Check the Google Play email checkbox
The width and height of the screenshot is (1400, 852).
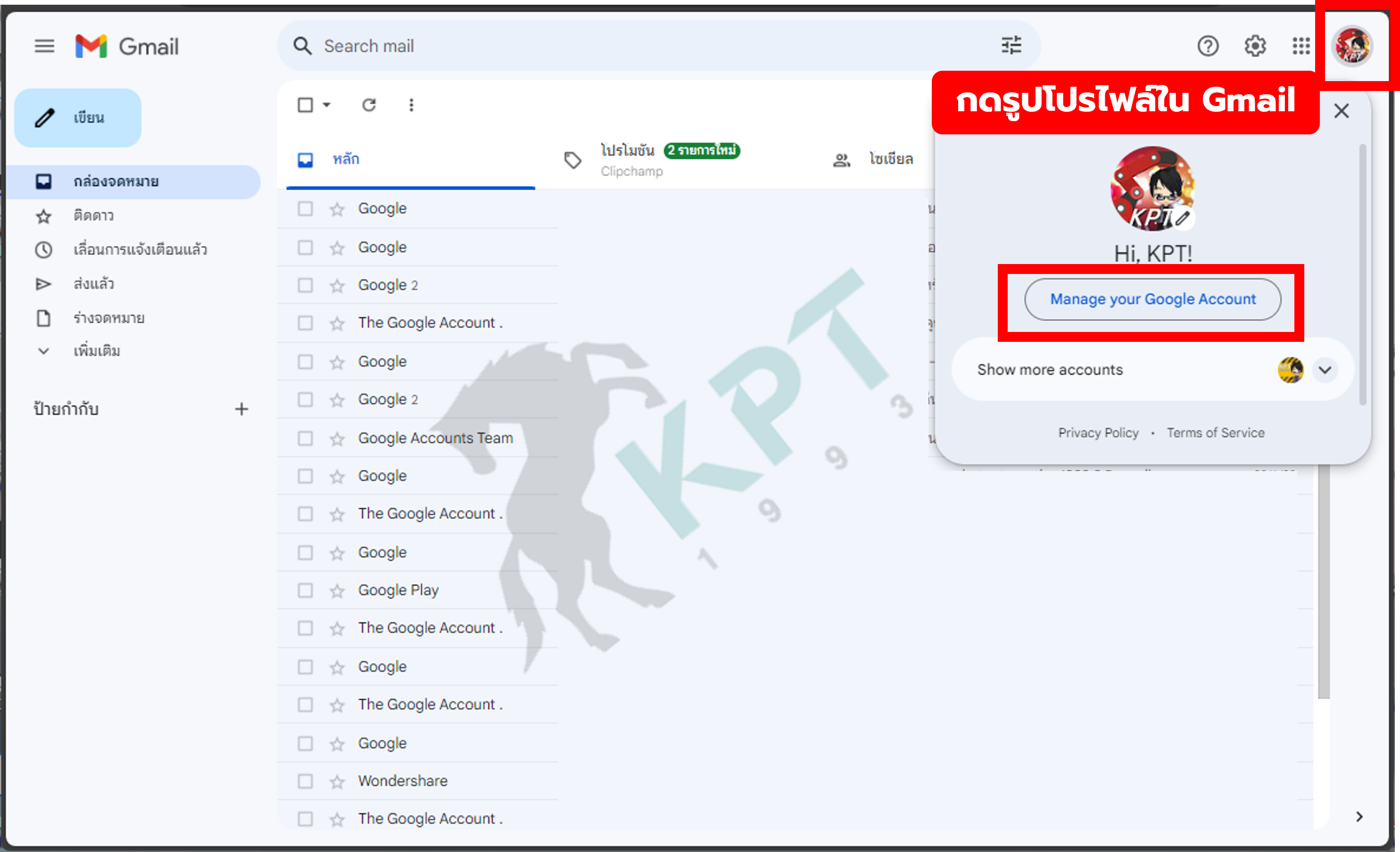tap(305, 591)
